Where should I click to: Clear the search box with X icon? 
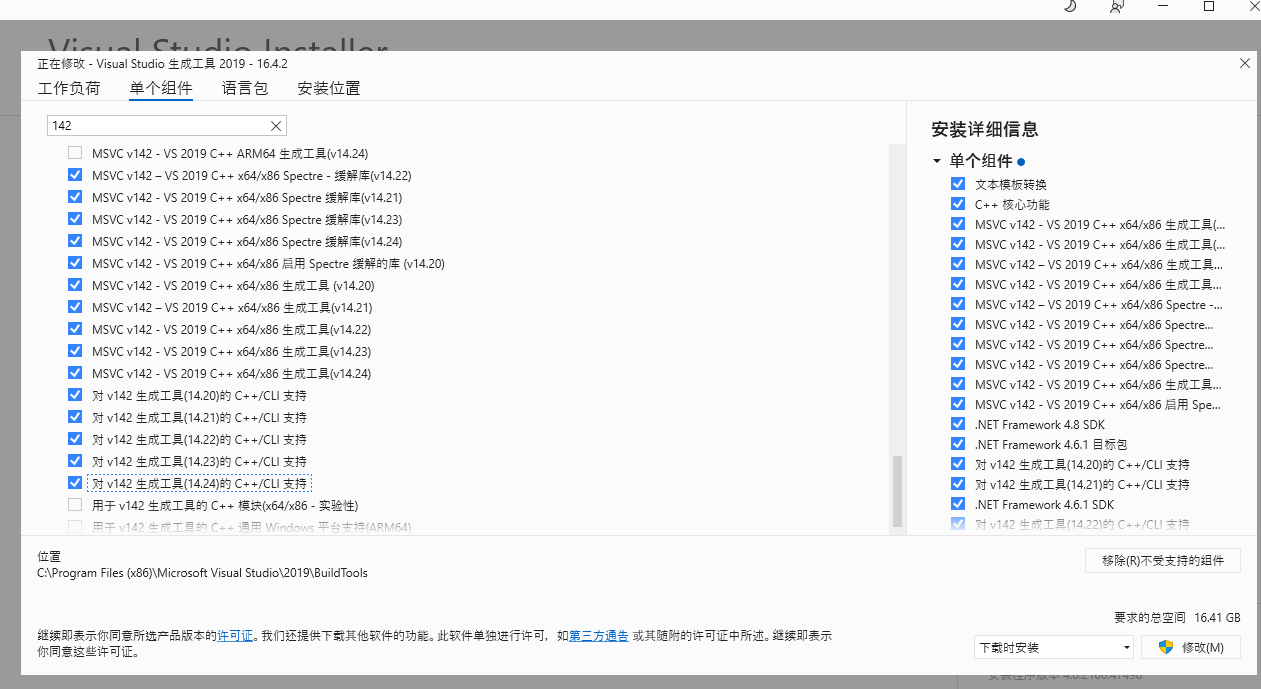[x=276, y=126]
